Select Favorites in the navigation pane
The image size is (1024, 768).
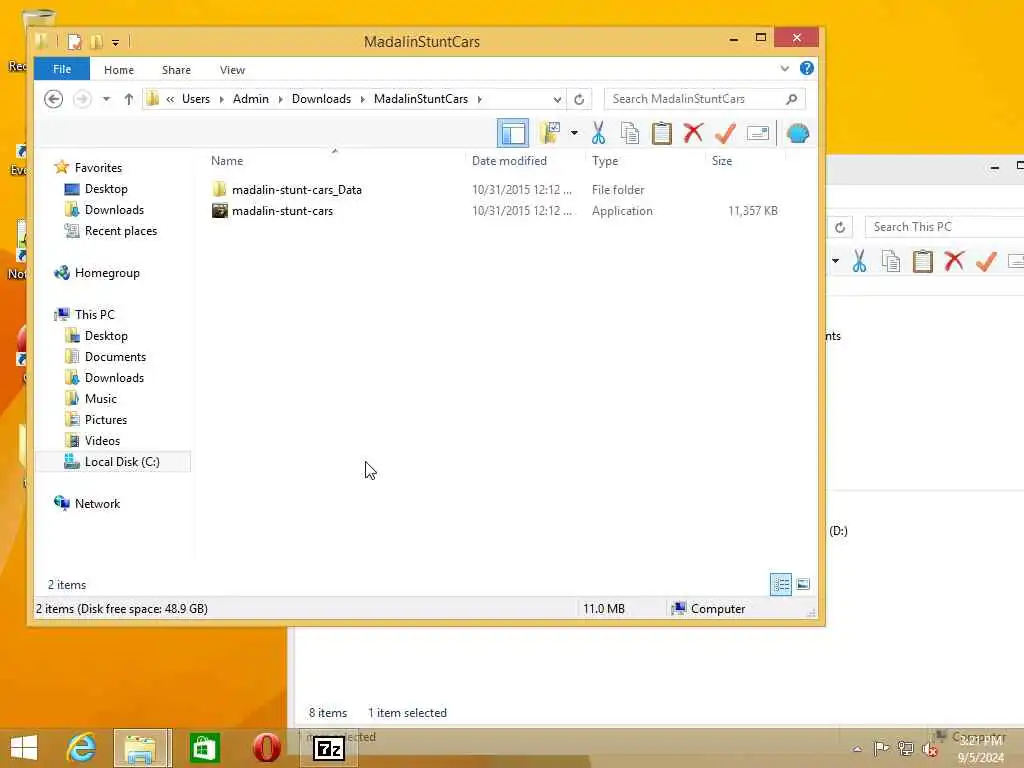[x=98, y=168]
